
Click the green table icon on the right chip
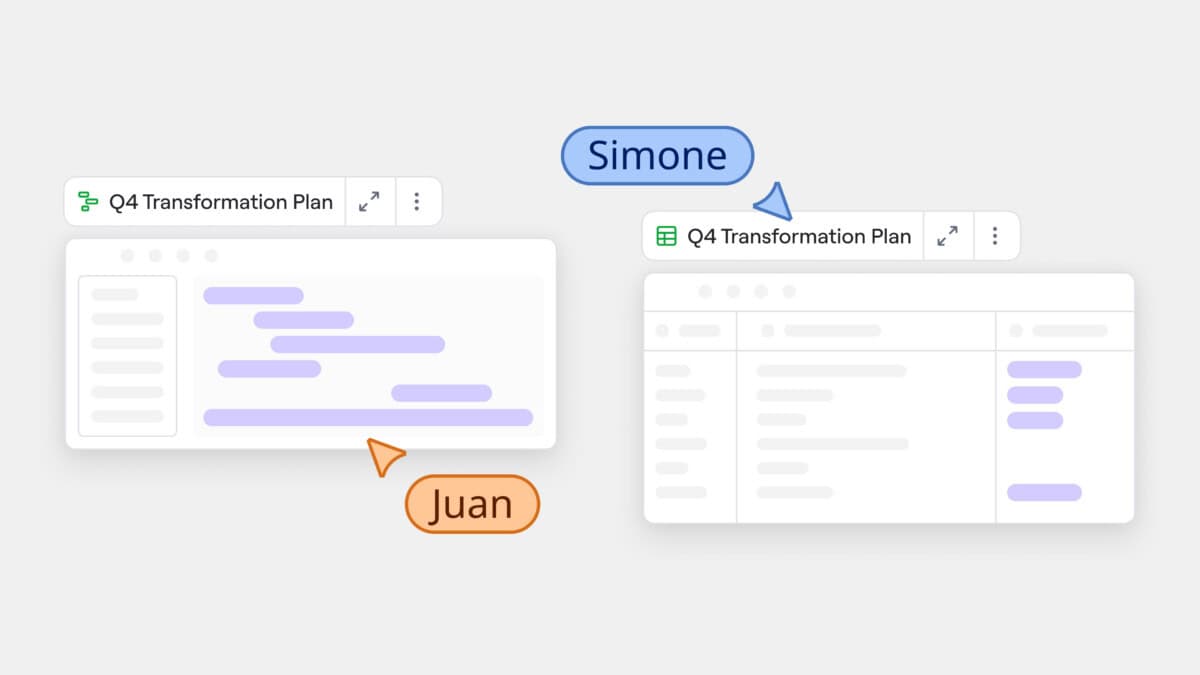tap(666, 236)
